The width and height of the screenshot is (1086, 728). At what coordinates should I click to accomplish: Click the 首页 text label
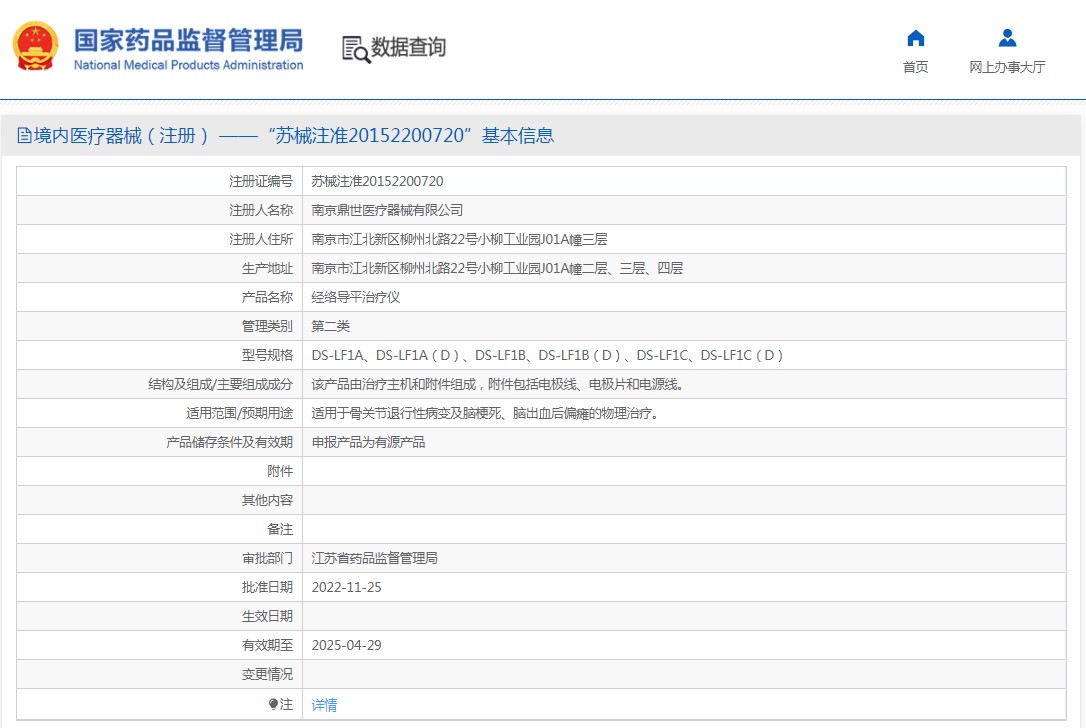916,66
